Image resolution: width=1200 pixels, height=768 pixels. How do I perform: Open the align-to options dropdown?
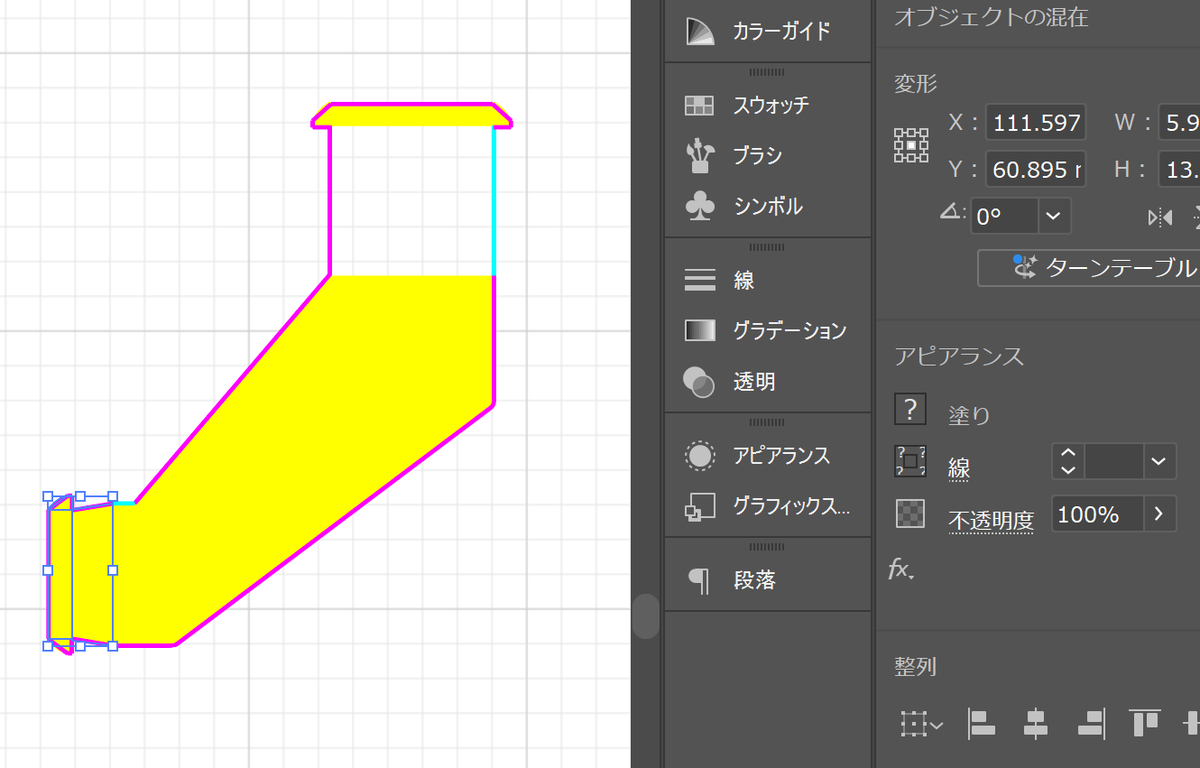point(921,723)
